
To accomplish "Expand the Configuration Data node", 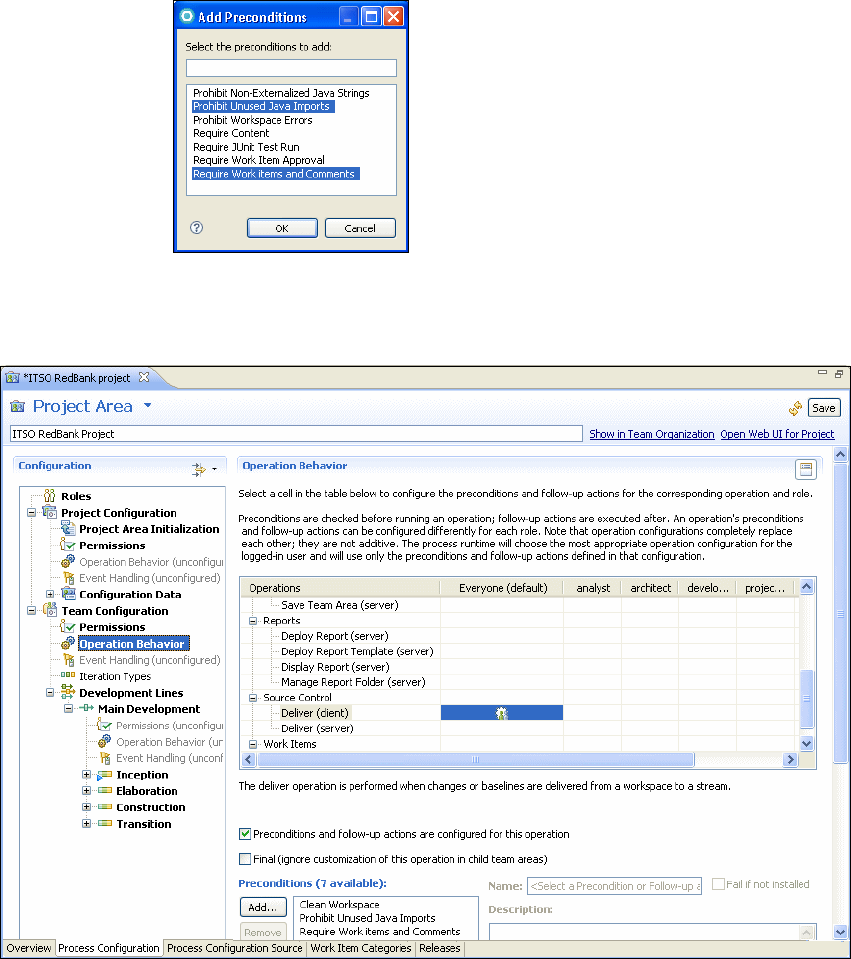I will [x=50, y=594].
